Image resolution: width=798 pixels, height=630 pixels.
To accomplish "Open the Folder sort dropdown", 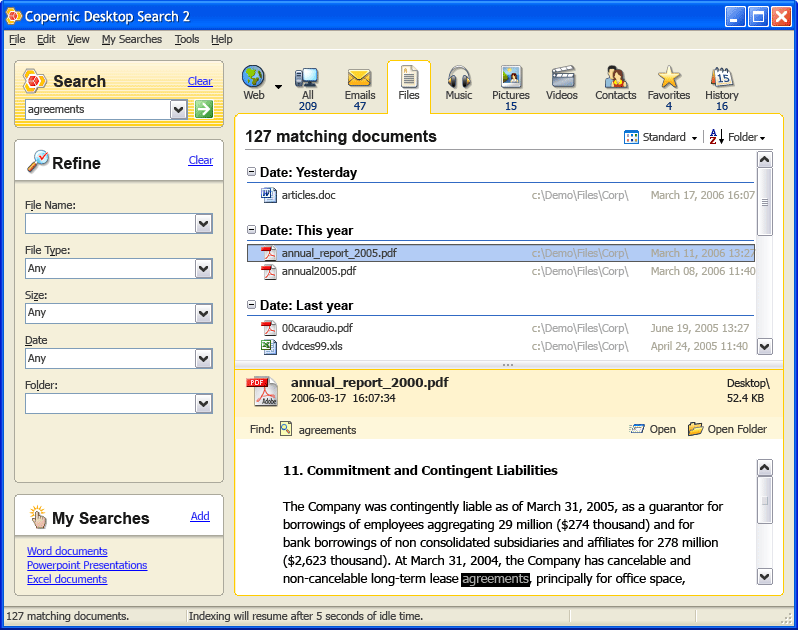I will pyautogui.click(x=737, y=137).
